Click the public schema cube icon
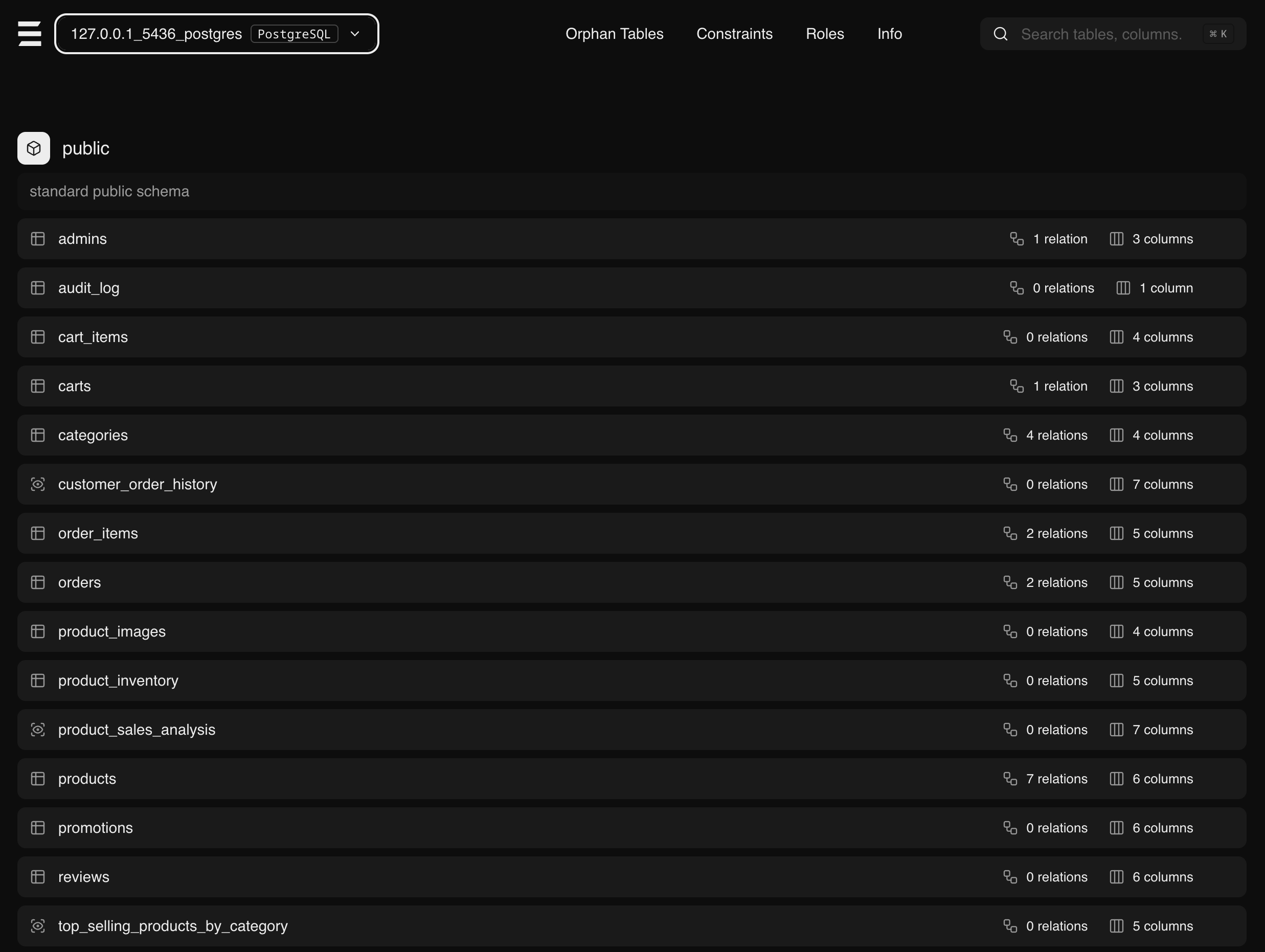 34,148
